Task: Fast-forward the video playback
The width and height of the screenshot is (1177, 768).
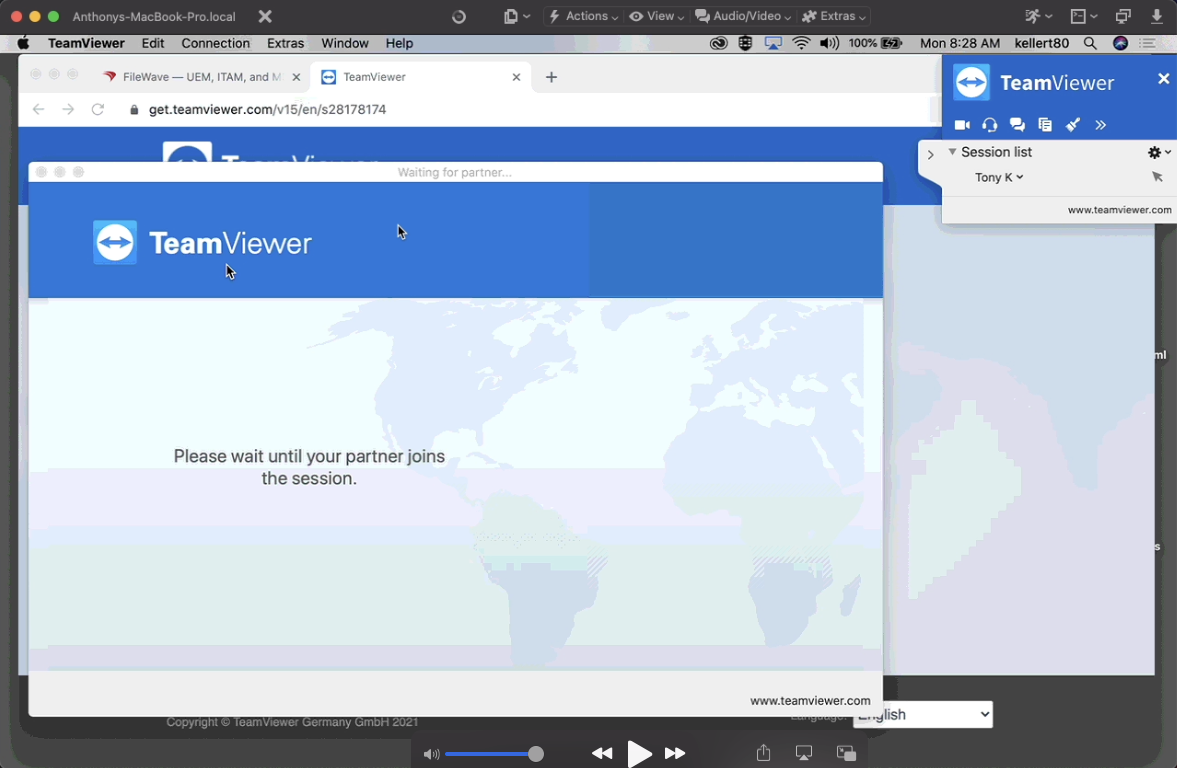Action: 675,753
